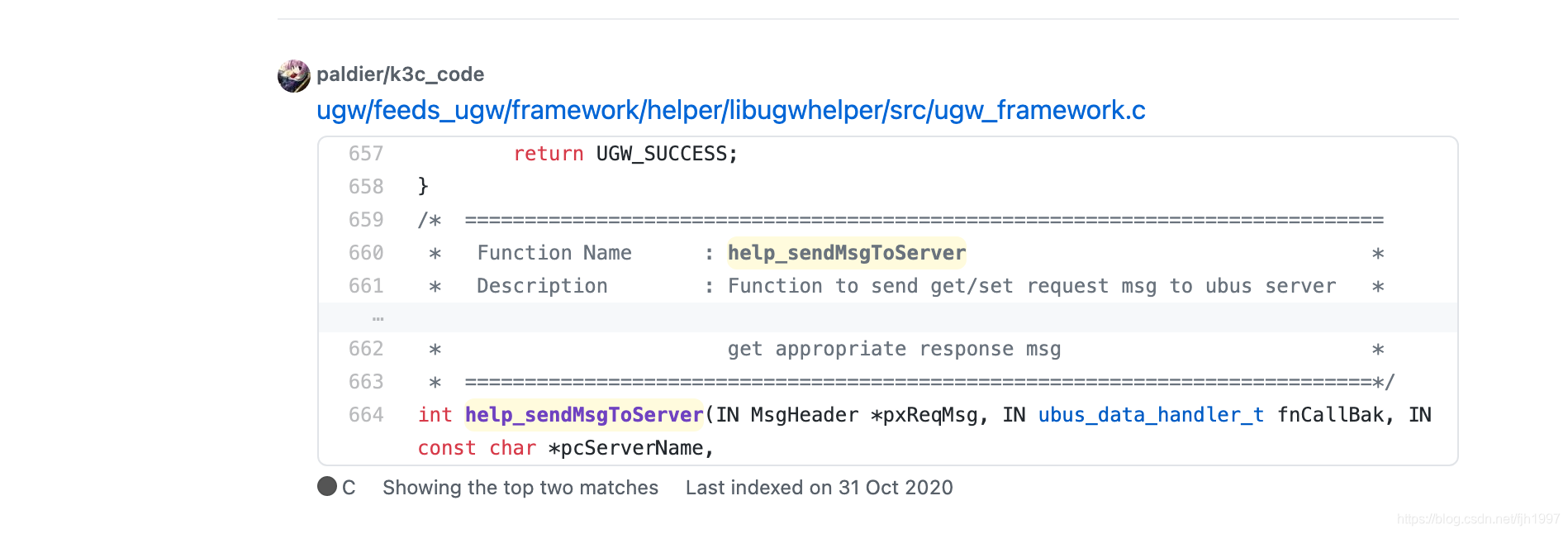Open the ugw_framework.c file path link
Viewport: 1568px width, 534px height.
[731, 110]
